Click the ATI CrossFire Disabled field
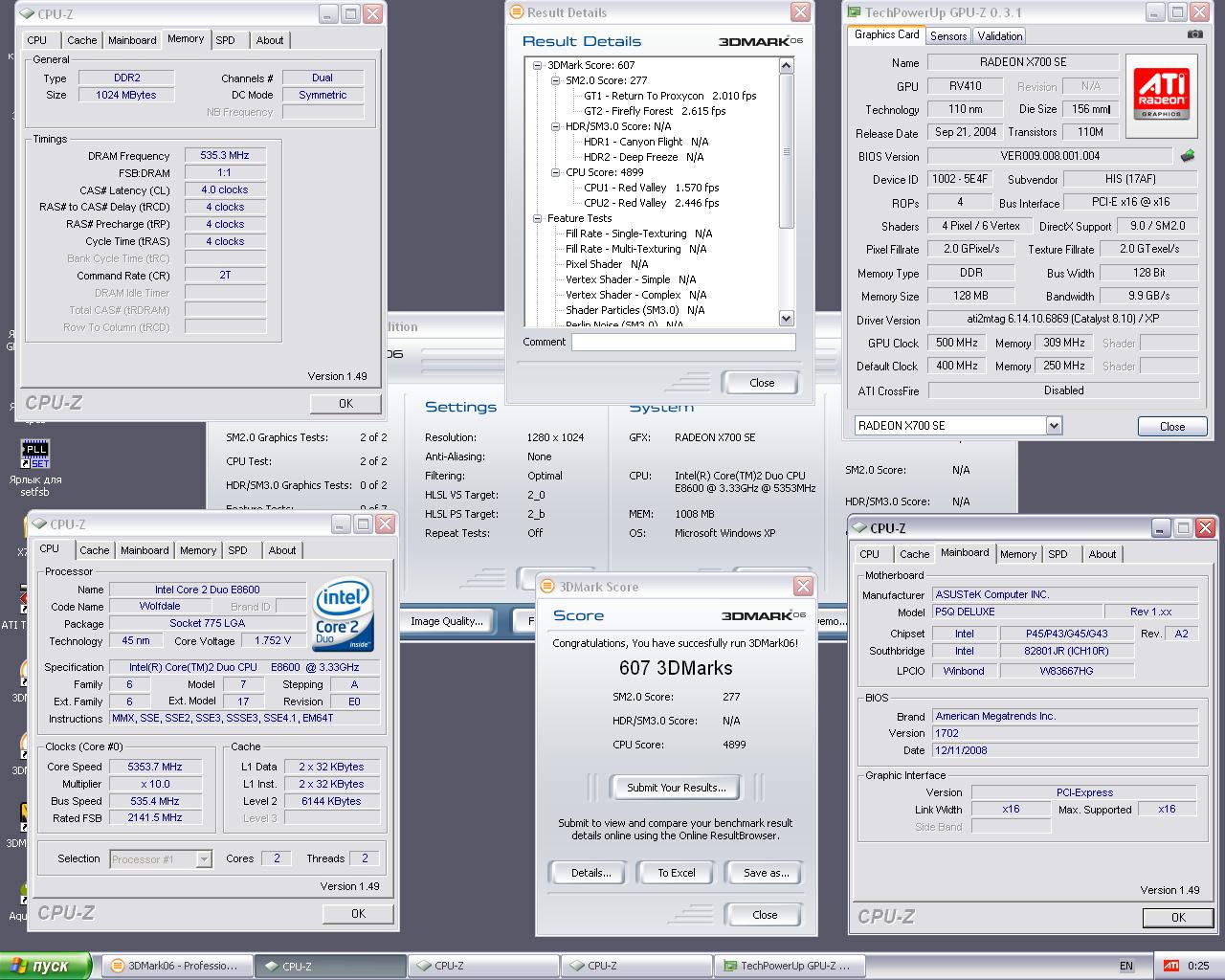This screenshot has height=980, width=1225. coord(1063,390)
